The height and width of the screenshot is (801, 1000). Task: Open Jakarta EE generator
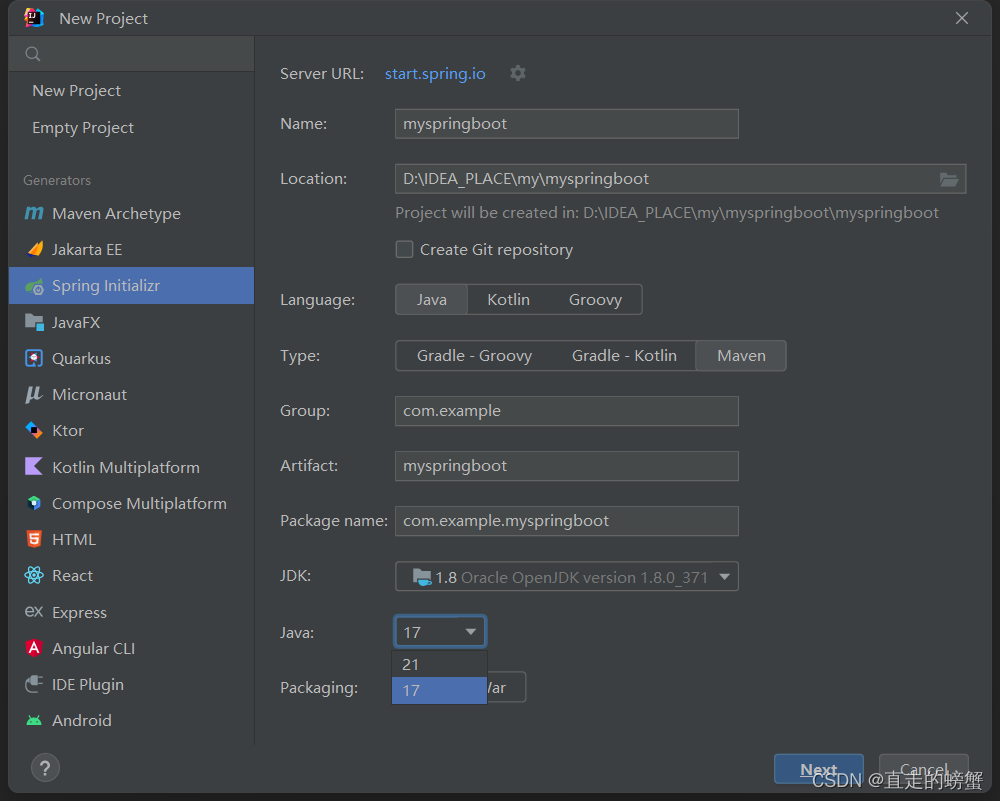[x=131, y=249]
